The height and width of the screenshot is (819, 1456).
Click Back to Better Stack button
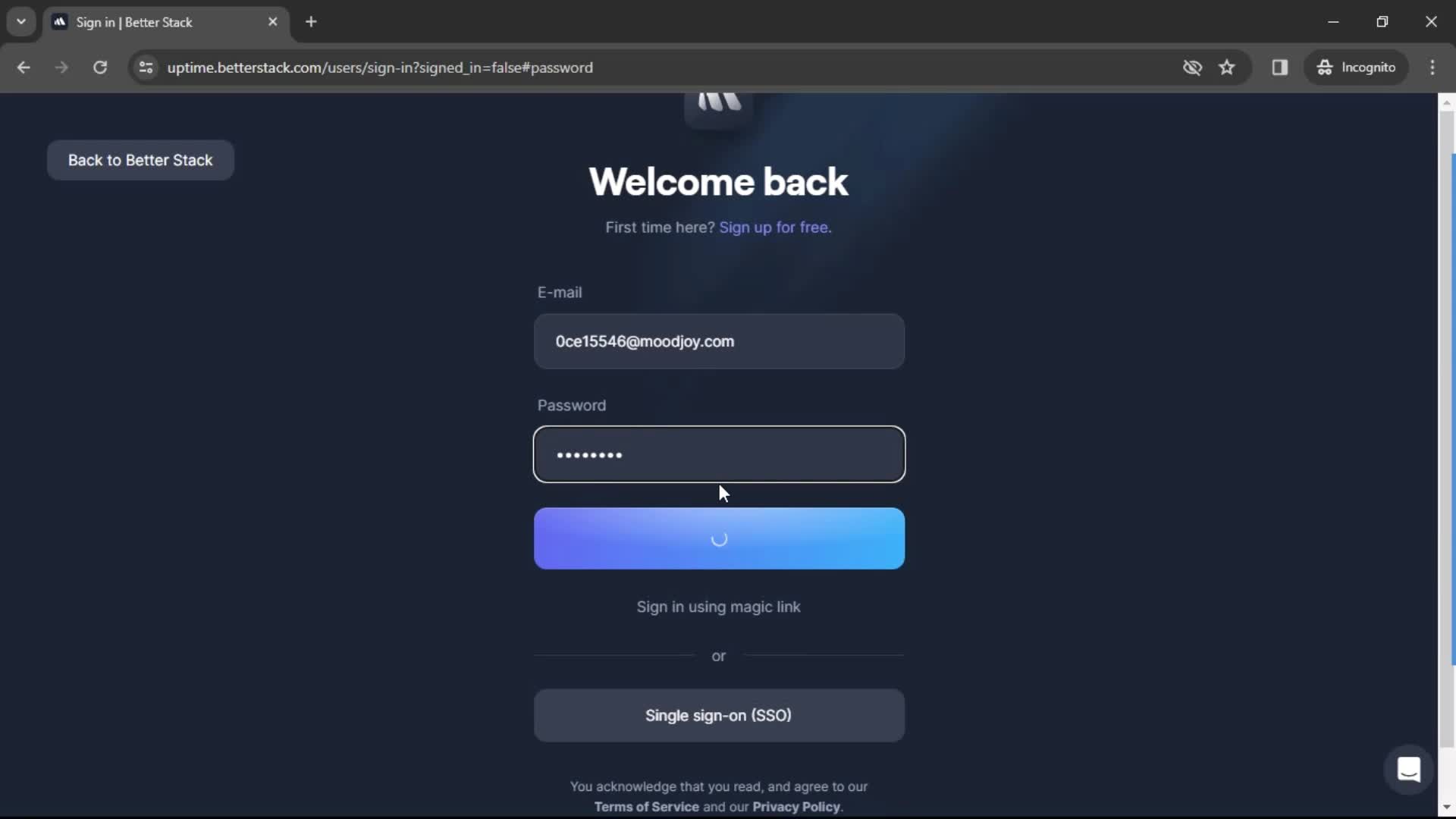click(x=140, y=160)
